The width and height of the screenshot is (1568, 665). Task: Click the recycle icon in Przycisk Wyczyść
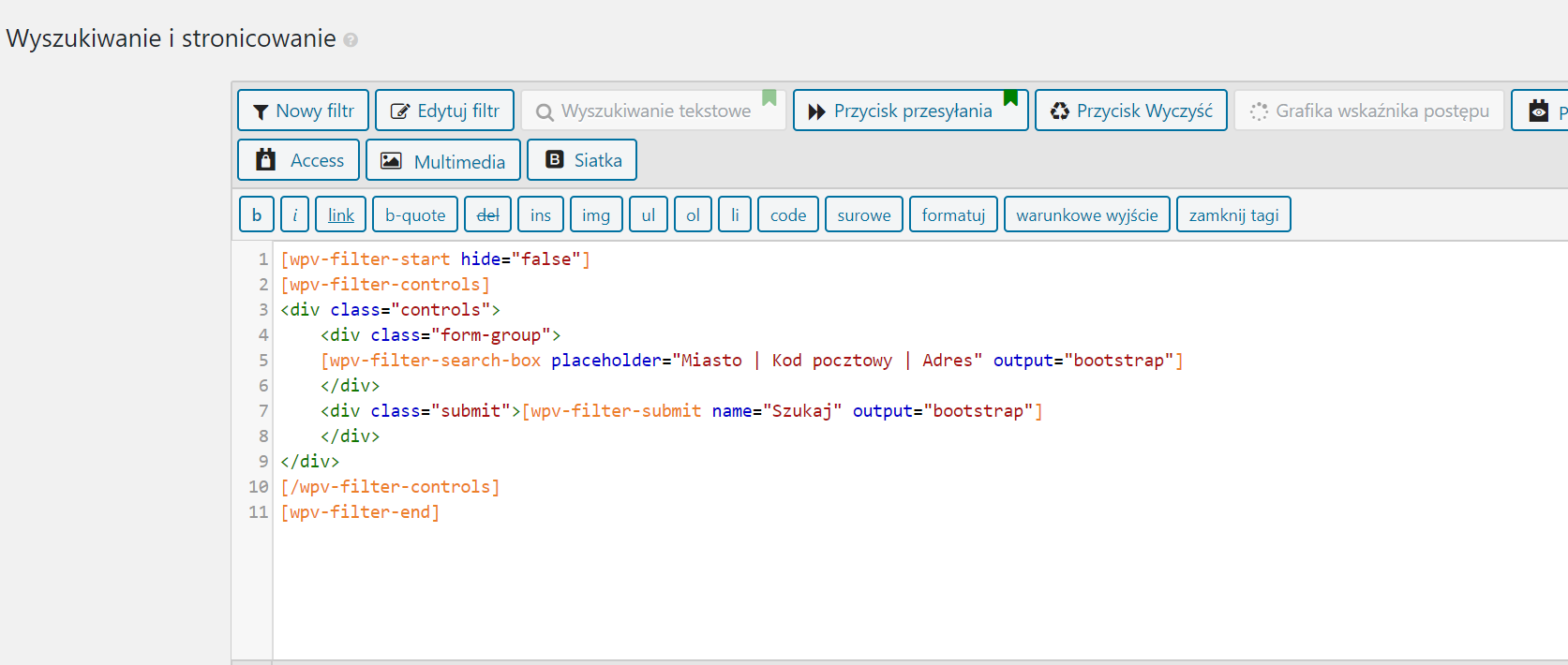[1060, 111]
